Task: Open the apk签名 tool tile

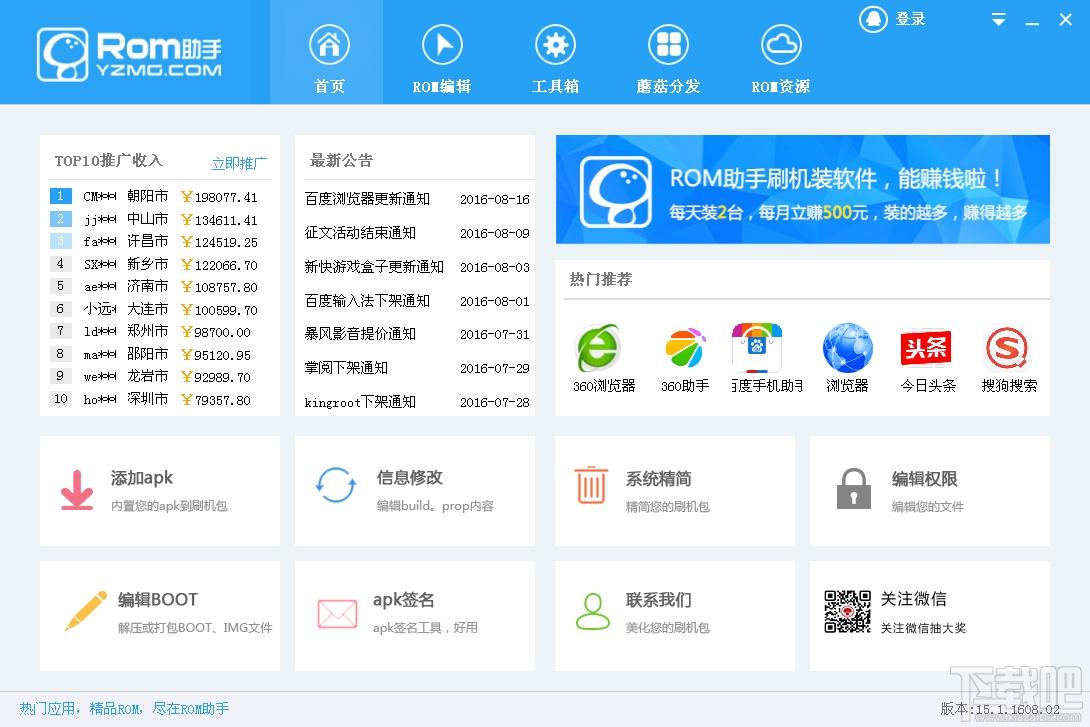Action: click(415, 615)
